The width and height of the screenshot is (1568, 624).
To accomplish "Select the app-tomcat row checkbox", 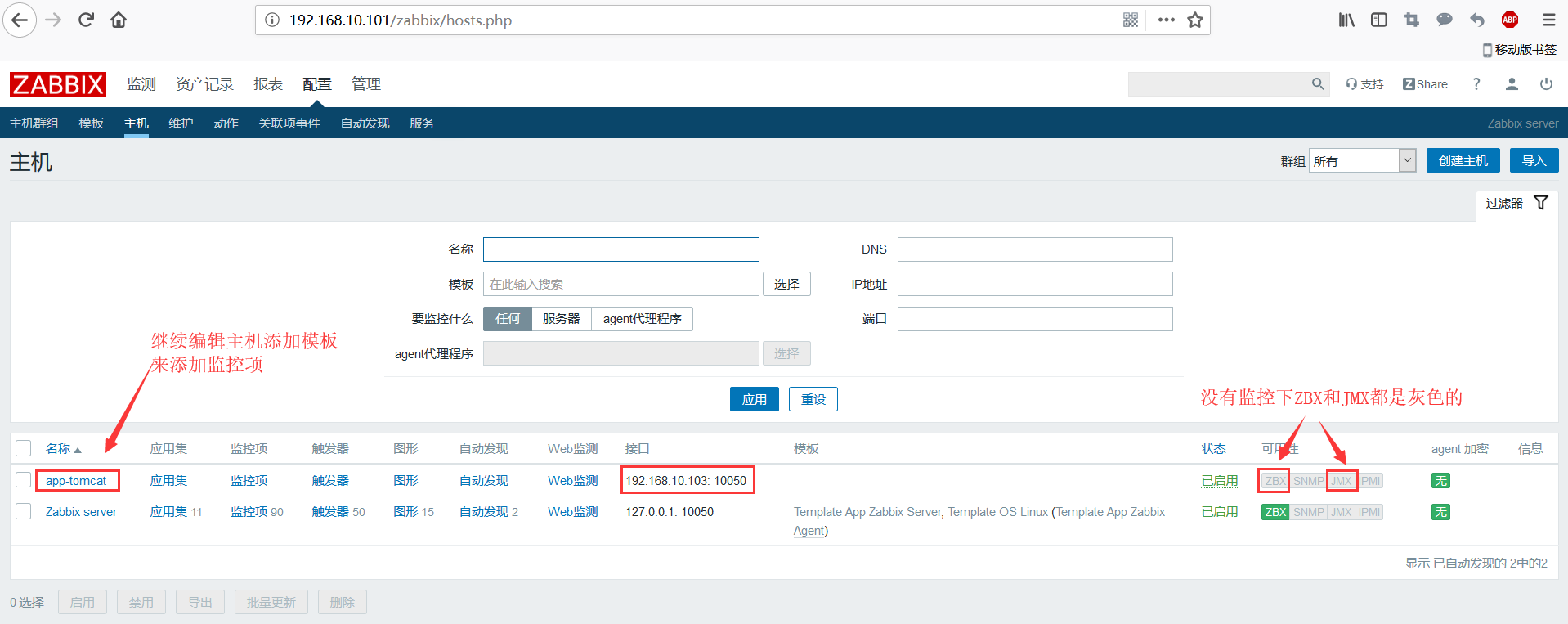I will point(24,480).
